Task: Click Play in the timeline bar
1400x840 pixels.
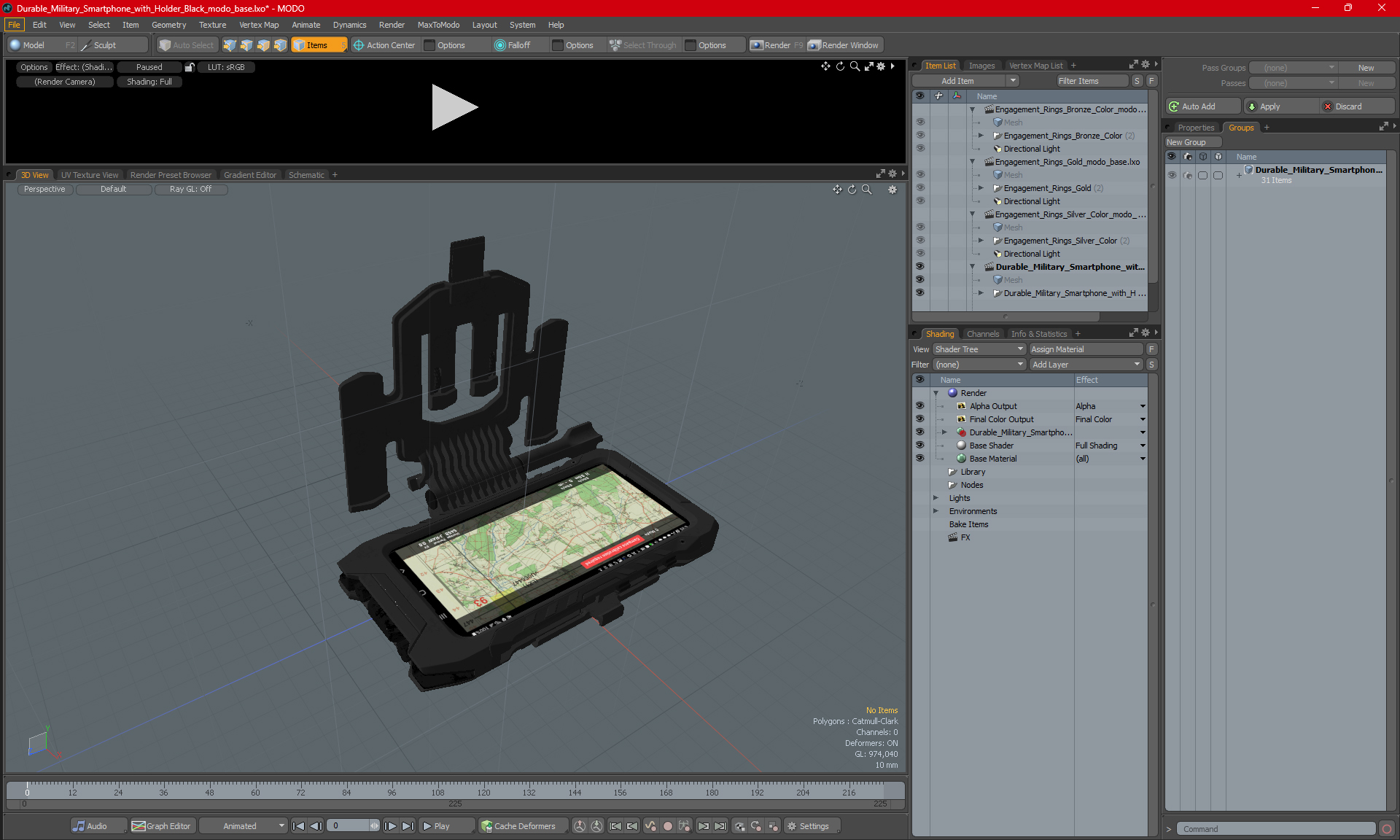Action: tap(446, 826)
